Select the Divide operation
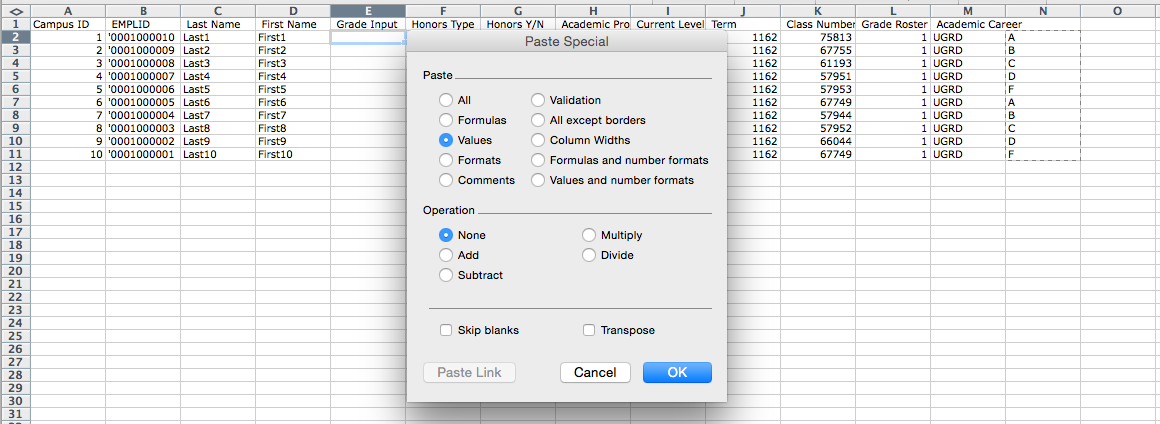 (589, 255)
